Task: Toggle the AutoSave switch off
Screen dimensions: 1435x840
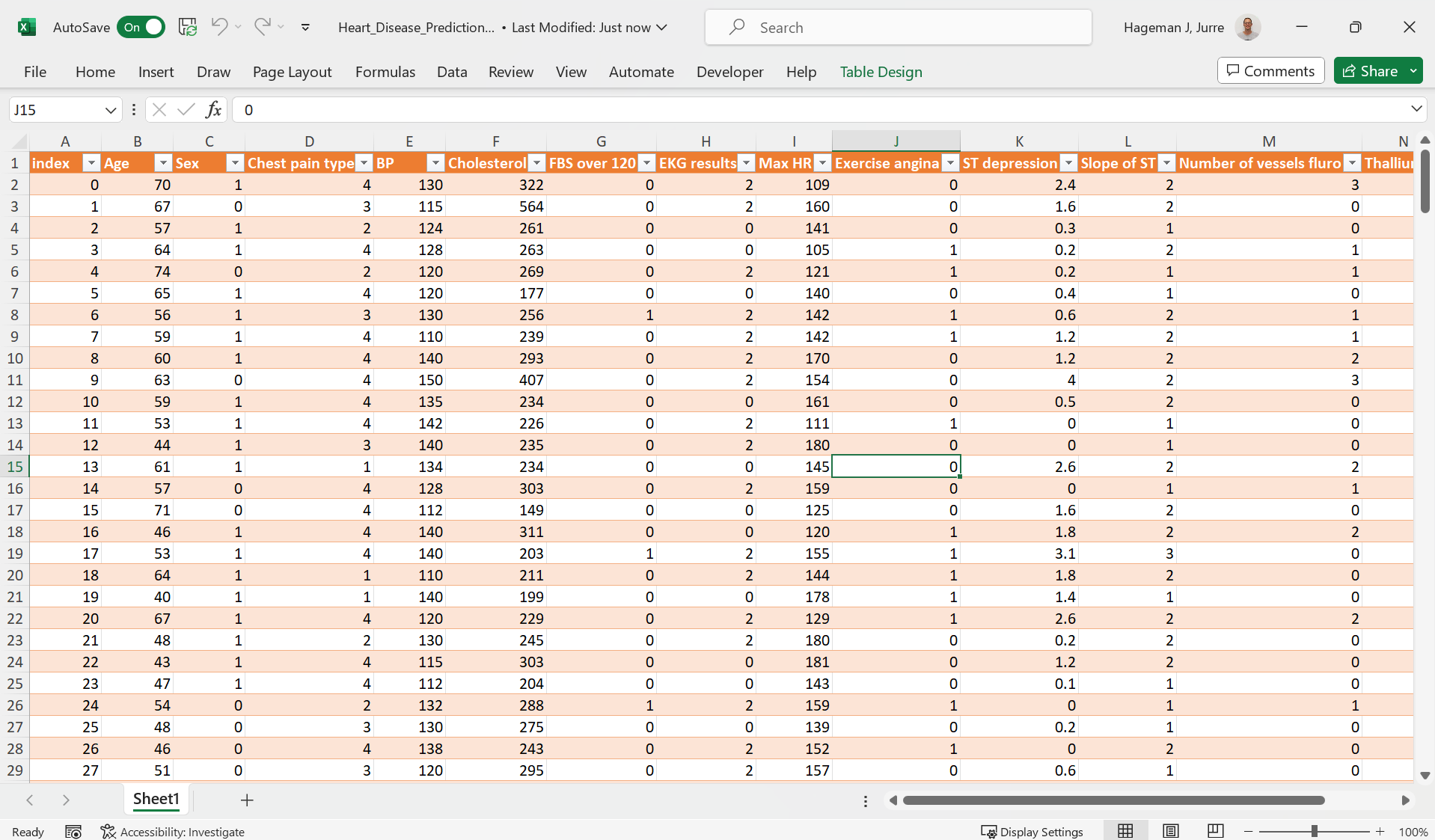Action: point(141,27)
